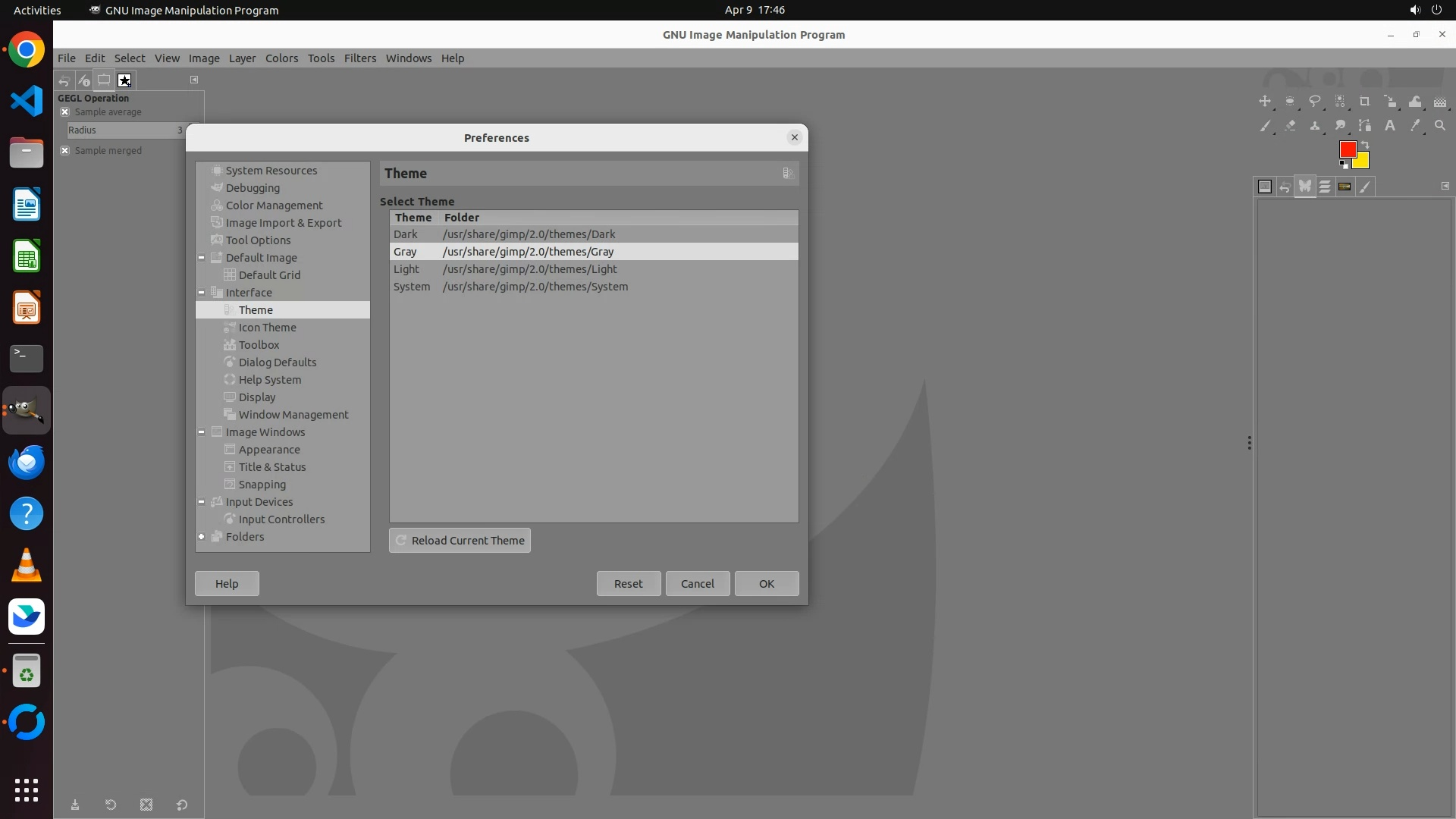Select the Zoom magnifier tool
Screen dimensions: 1456x819
tap(1440, 126)
